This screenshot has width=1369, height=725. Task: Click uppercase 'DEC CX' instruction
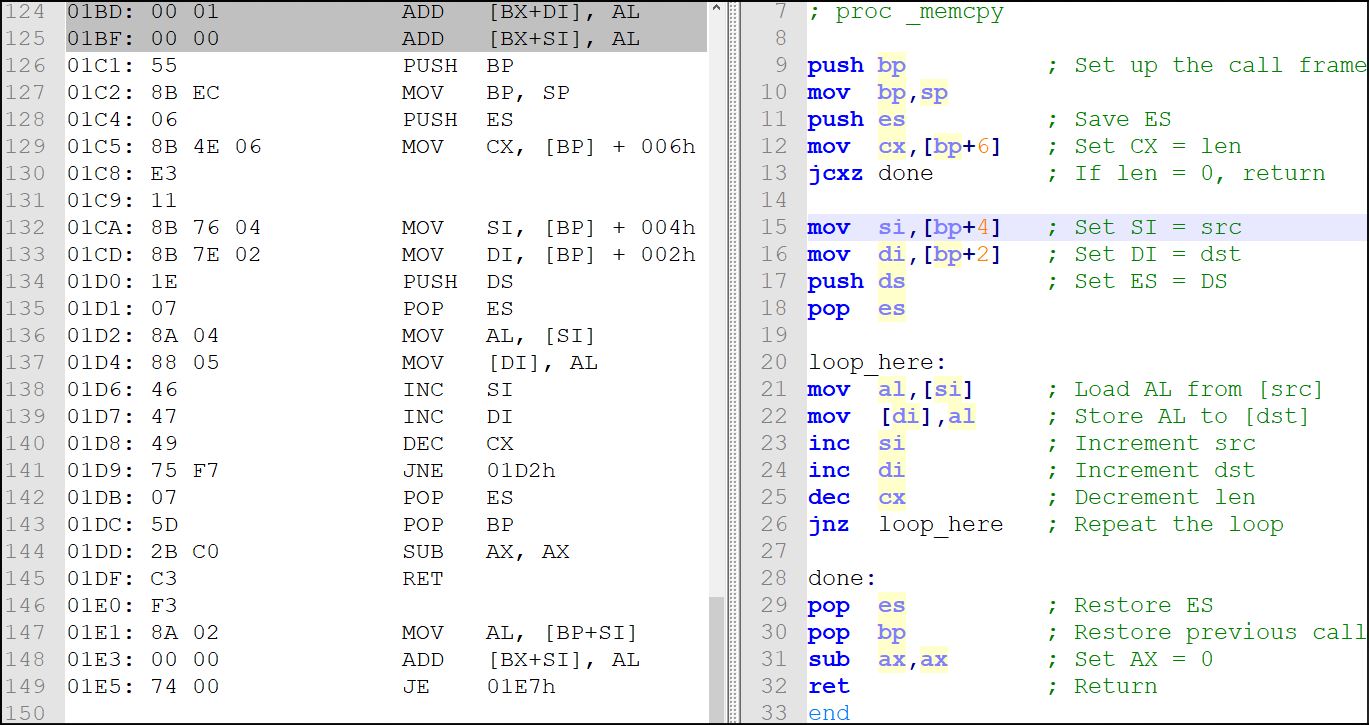(457, 445)
